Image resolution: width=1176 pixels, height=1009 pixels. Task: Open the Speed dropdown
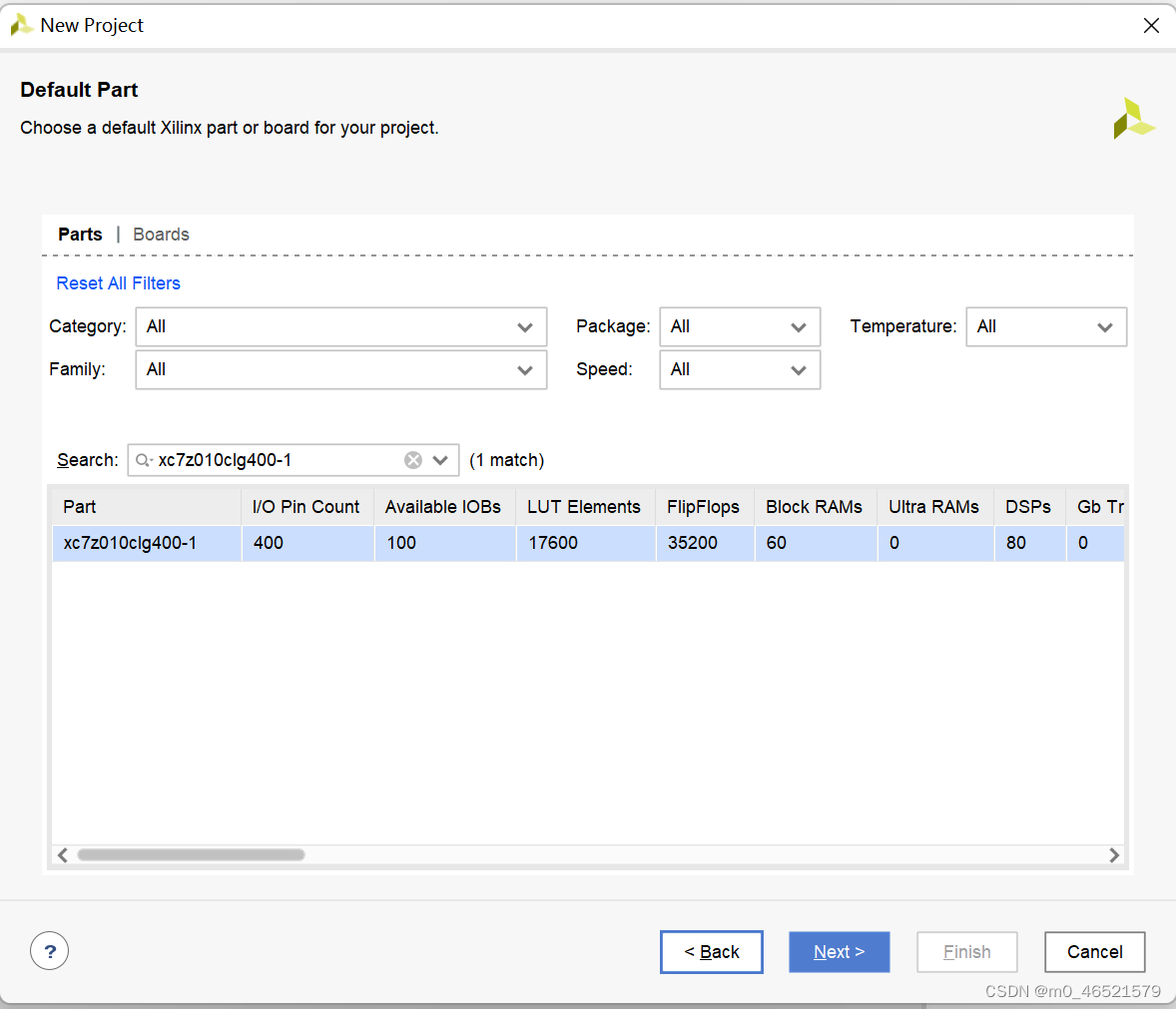pyautogui.click(x=740, y=369)
